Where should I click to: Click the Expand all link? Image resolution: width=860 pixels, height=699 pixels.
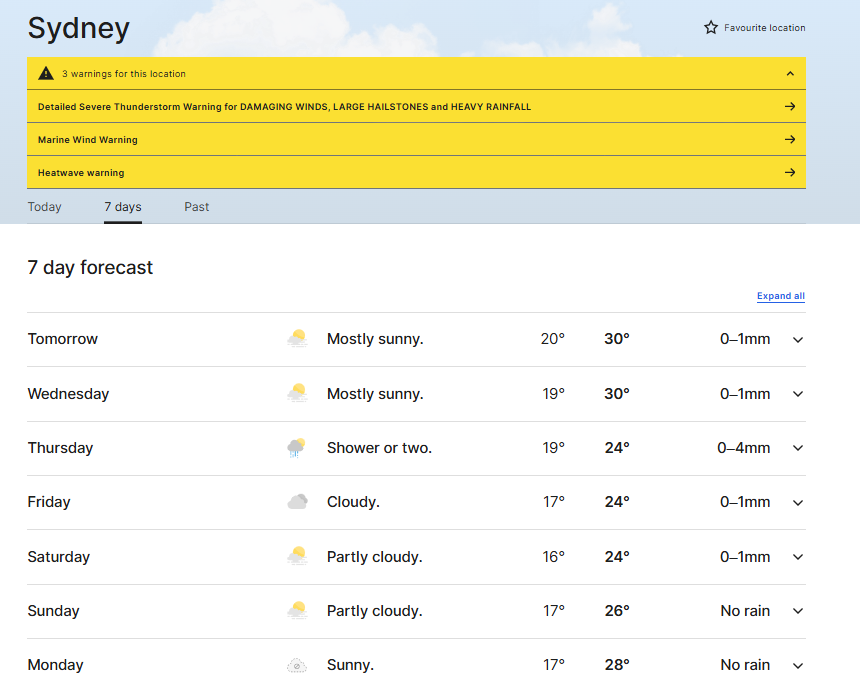coord(780,296)
